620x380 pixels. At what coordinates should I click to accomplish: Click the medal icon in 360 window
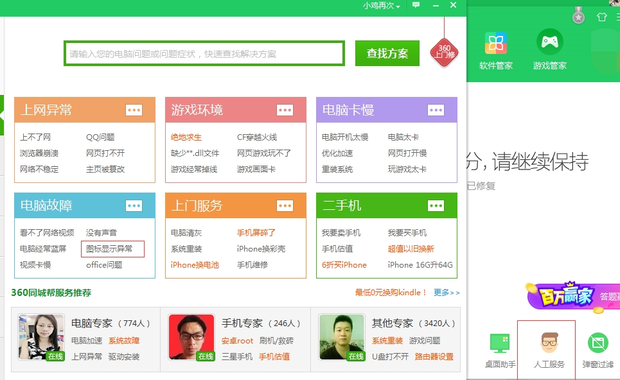tap(578, 16)
